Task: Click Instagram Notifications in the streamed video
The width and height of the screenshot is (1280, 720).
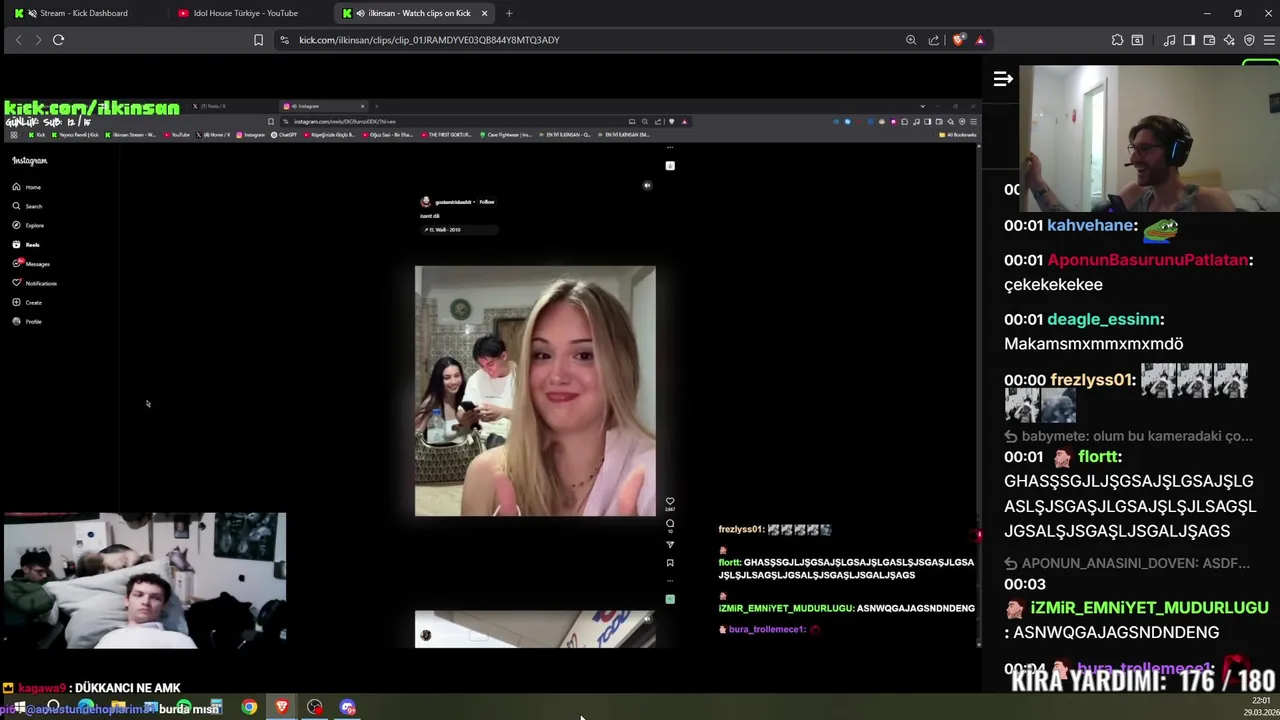Action: [x=35, y=283]
